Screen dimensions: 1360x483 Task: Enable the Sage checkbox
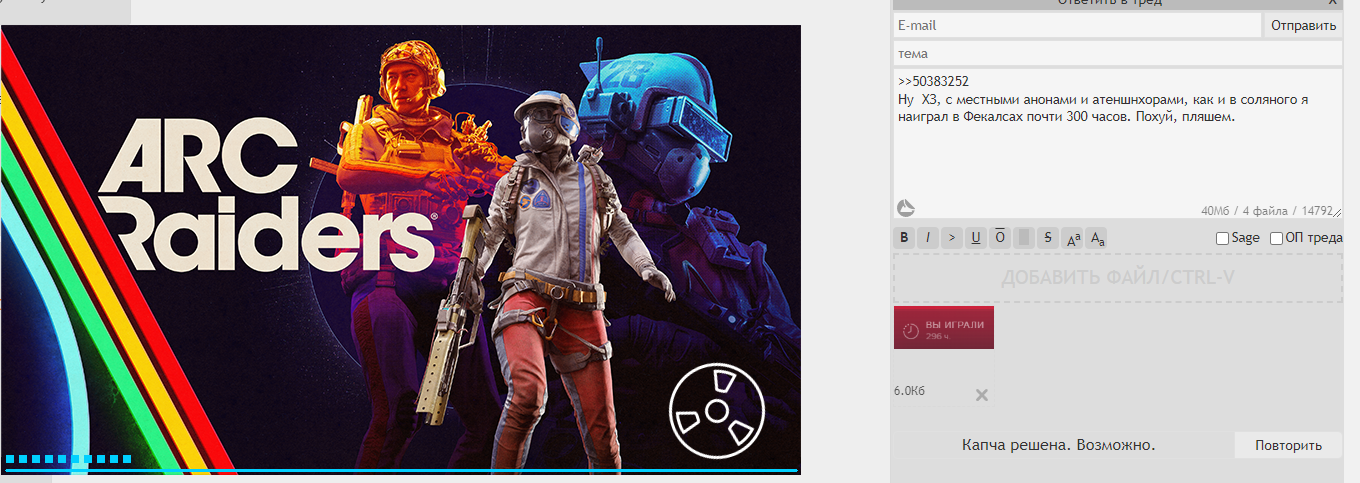[x=1222, y=238]
